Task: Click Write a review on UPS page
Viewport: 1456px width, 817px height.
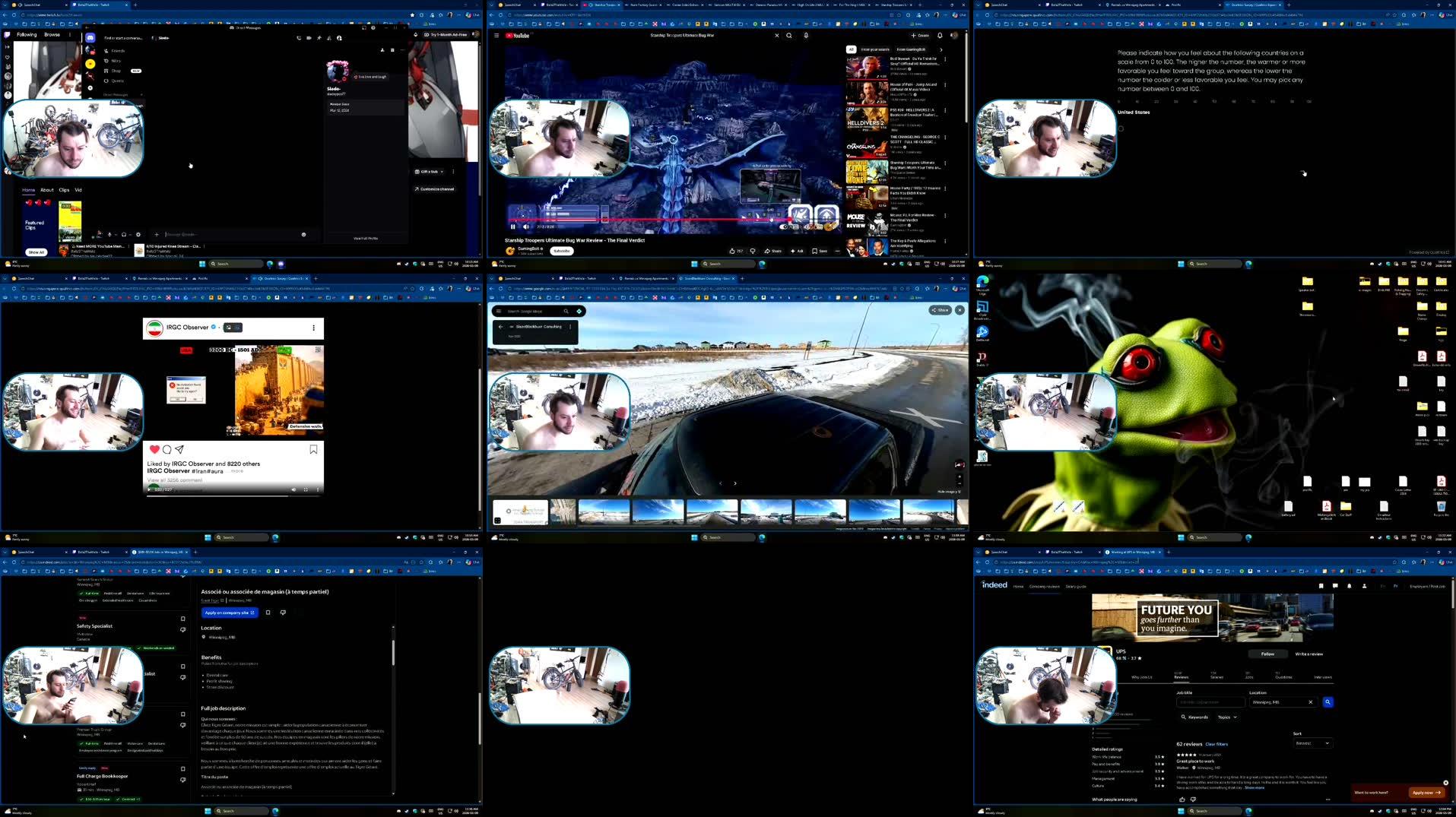Action: coord(1309,654)
